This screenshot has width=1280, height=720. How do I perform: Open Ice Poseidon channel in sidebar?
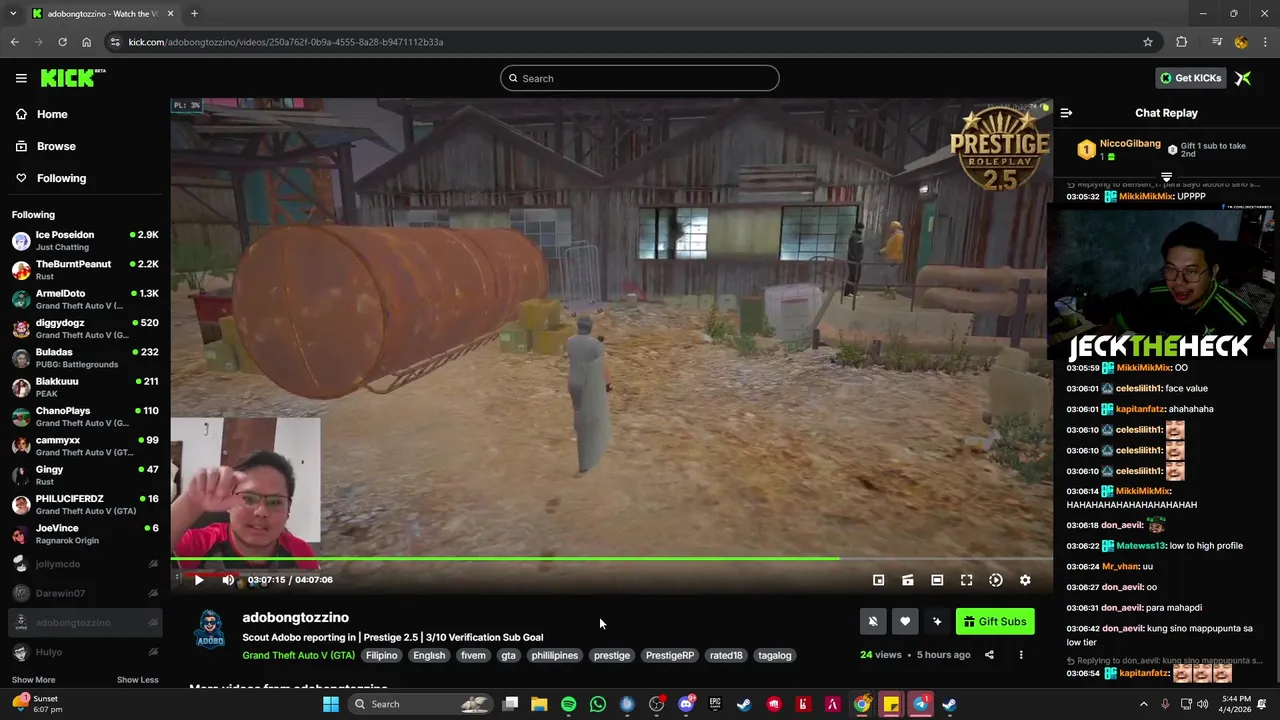click(x=85, y=241)
